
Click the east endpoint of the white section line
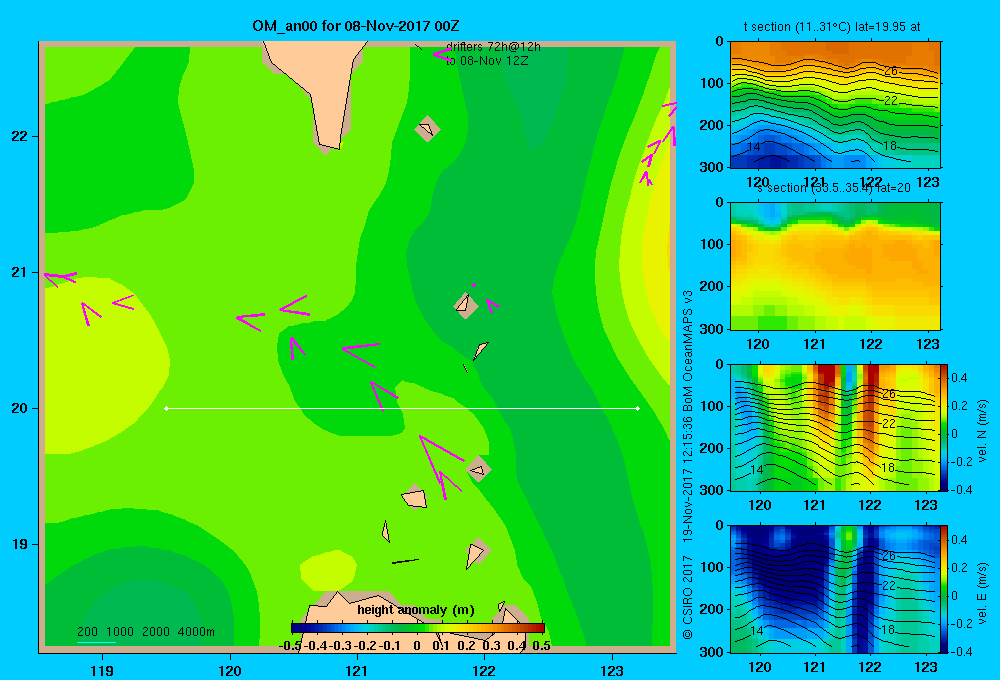point(638,408)
